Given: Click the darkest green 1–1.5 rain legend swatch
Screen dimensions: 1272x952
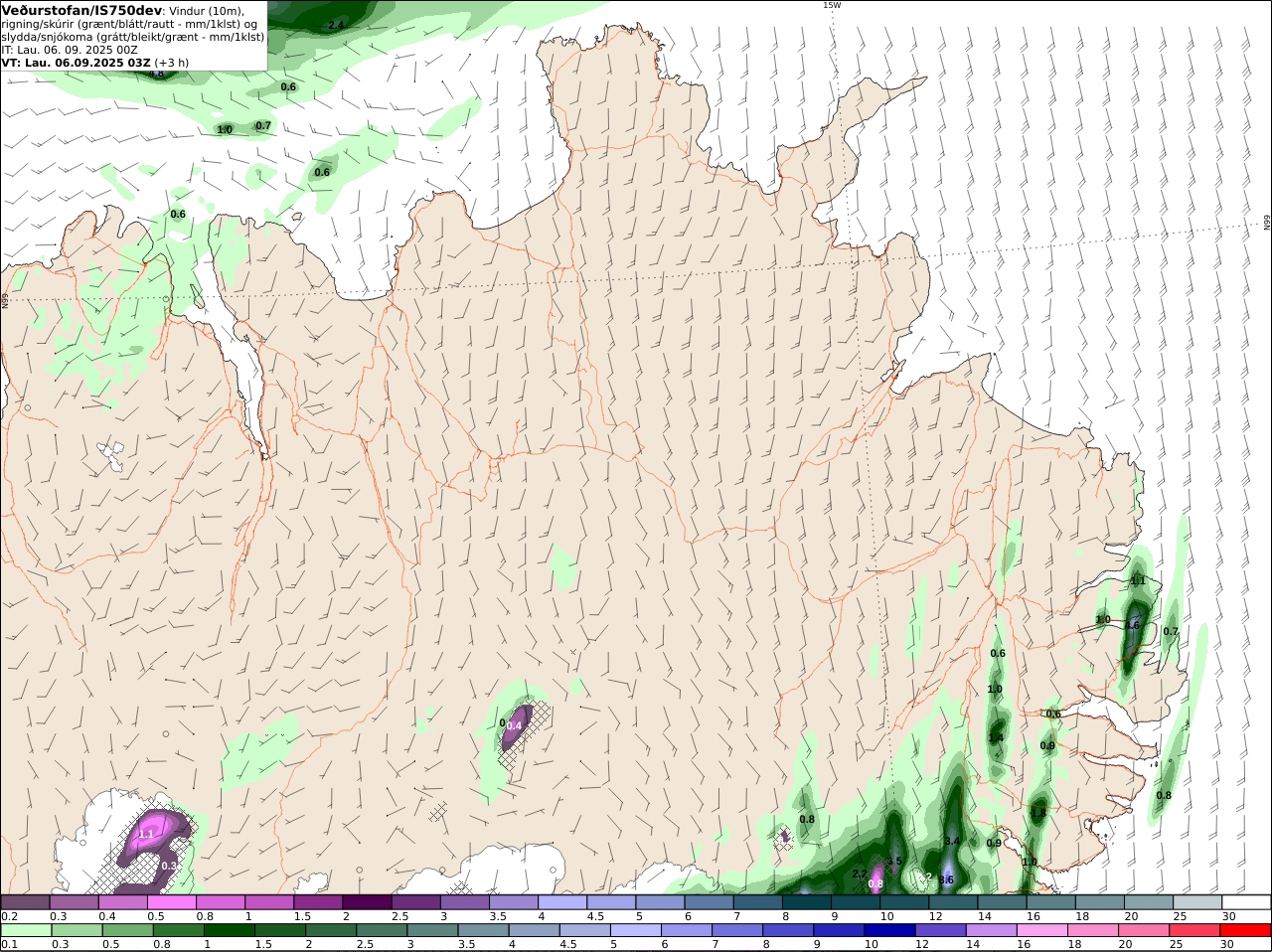Looking at the screenshot, I should (228, 930).
